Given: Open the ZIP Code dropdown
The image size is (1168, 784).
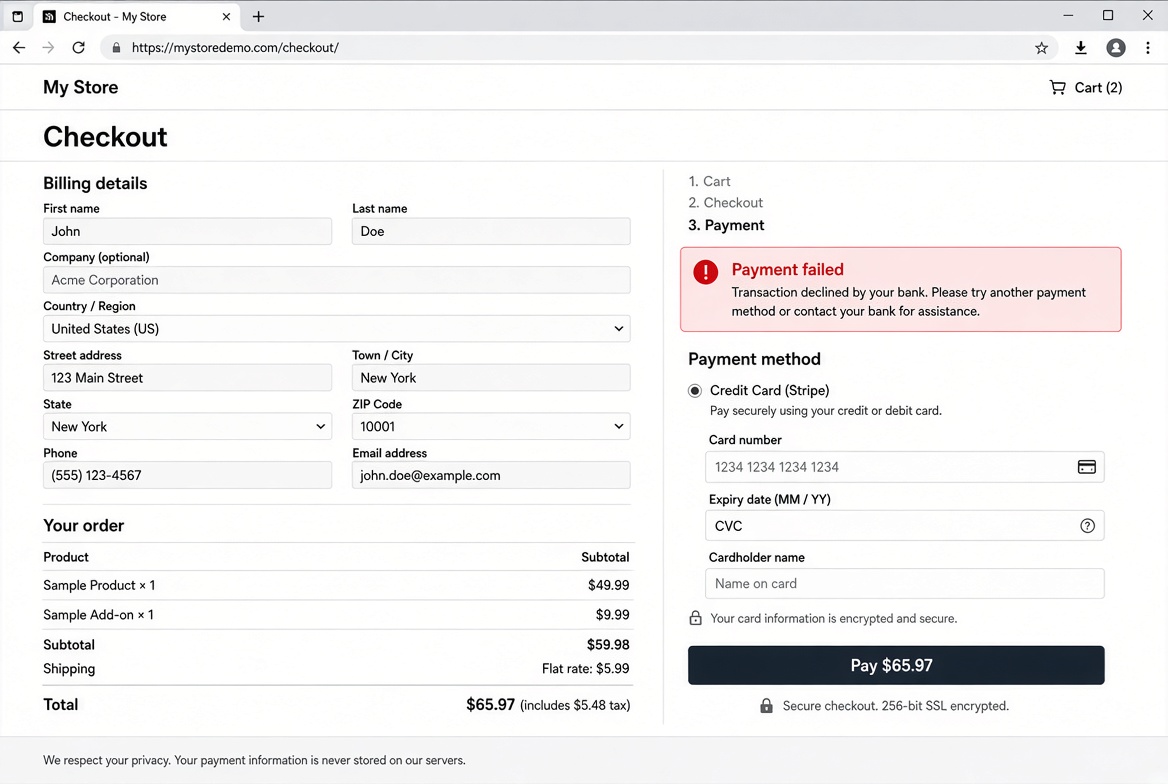Looking at the screenshot, I should click(491, 426).
